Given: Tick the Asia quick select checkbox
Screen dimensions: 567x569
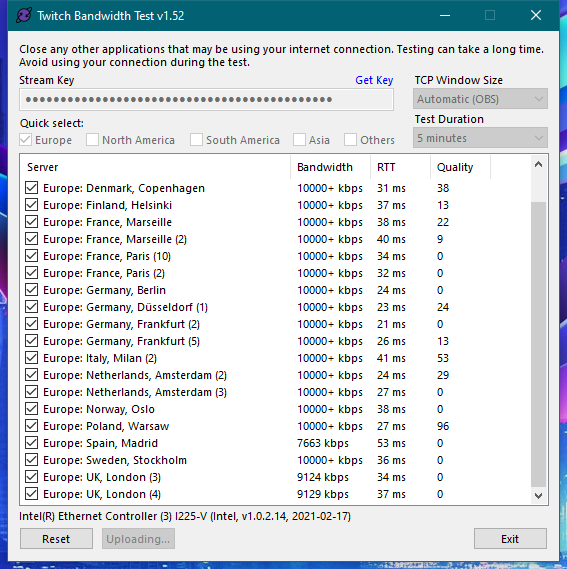Looking at the screenshot, I should 299,140.
